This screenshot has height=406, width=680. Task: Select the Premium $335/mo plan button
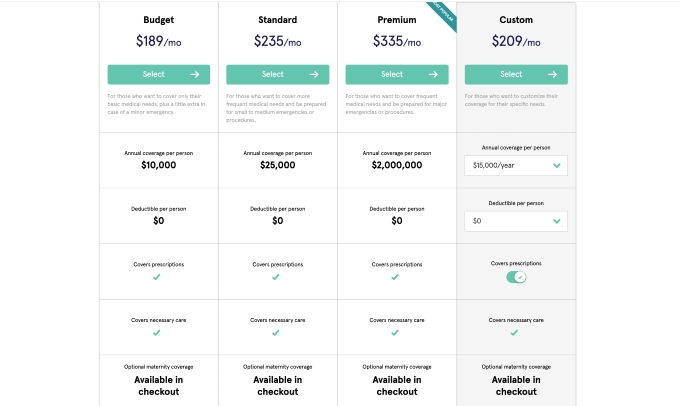397,75
